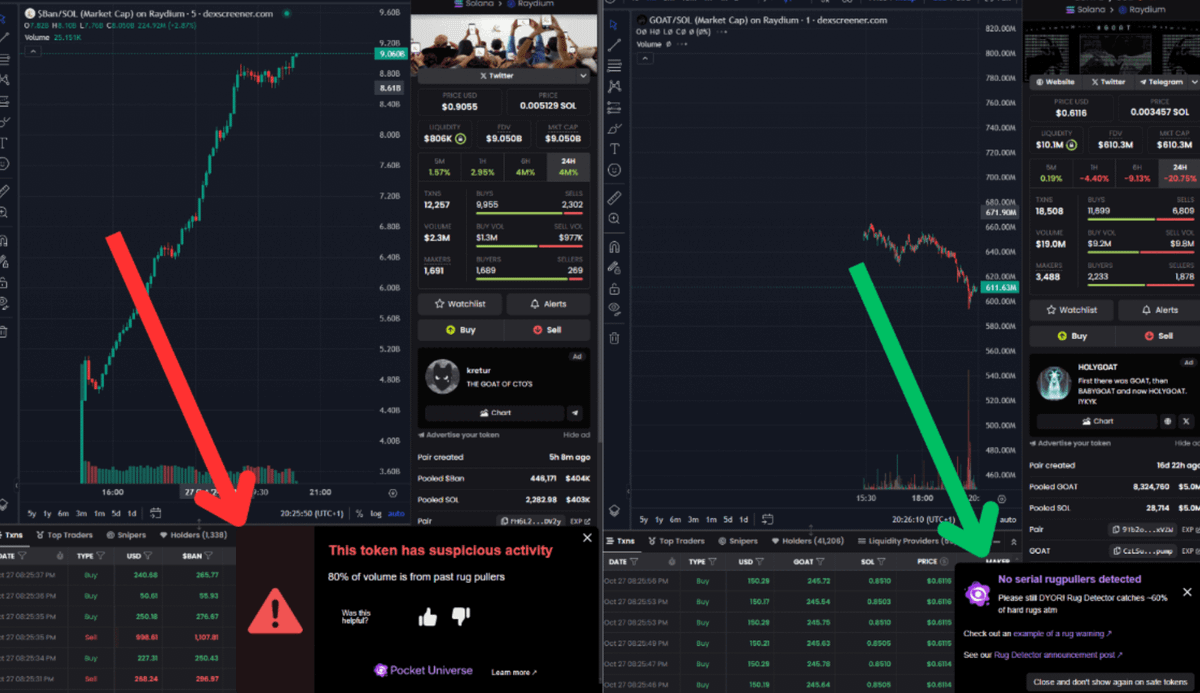This screenshot has width=1200, height=693.
Task: Toggle auto scale on $Ban chart
Action: tap(396, 513)
